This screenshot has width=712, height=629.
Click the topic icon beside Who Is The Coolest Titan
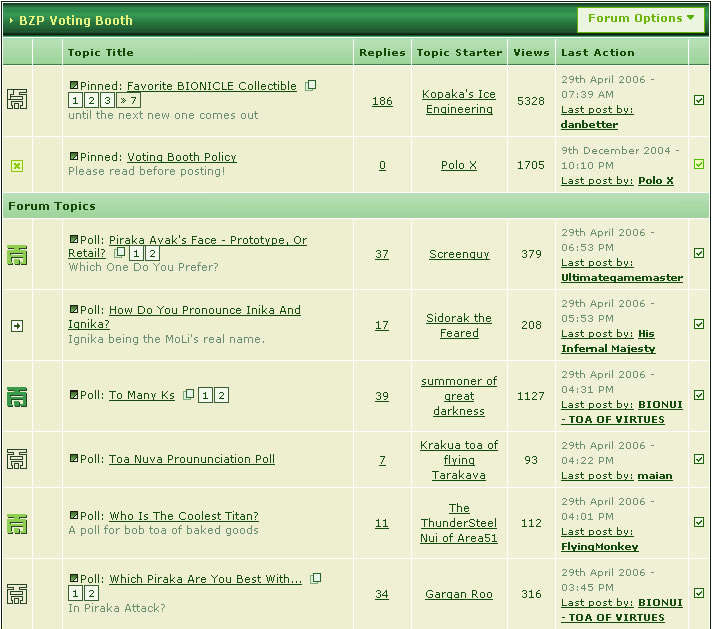[17, 524]
